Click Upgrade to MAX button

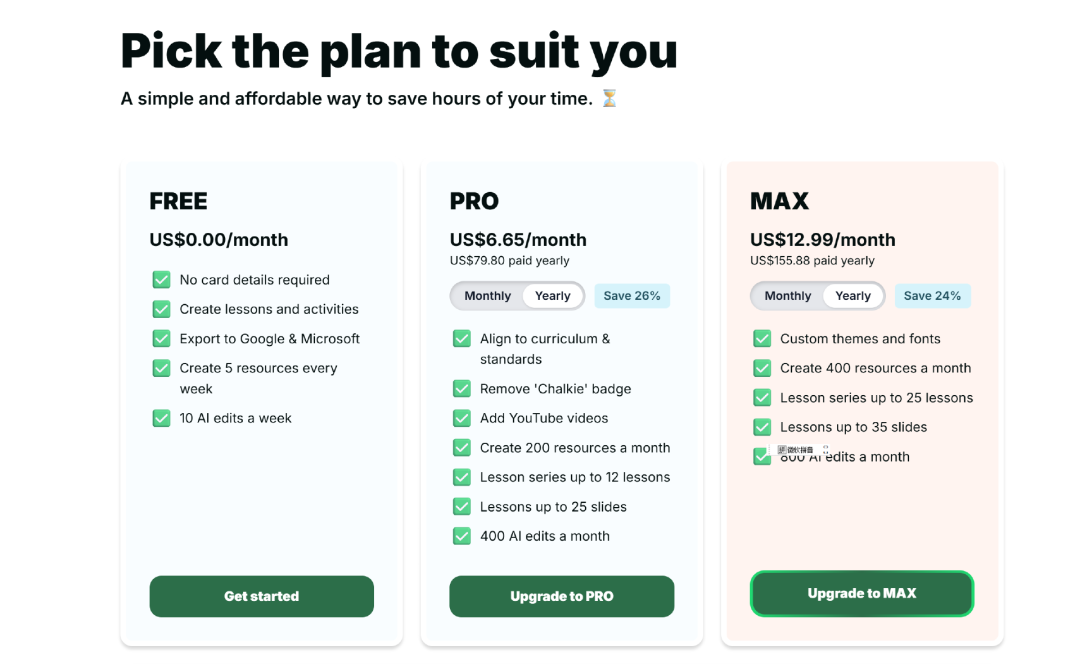[x=861, y=593]
